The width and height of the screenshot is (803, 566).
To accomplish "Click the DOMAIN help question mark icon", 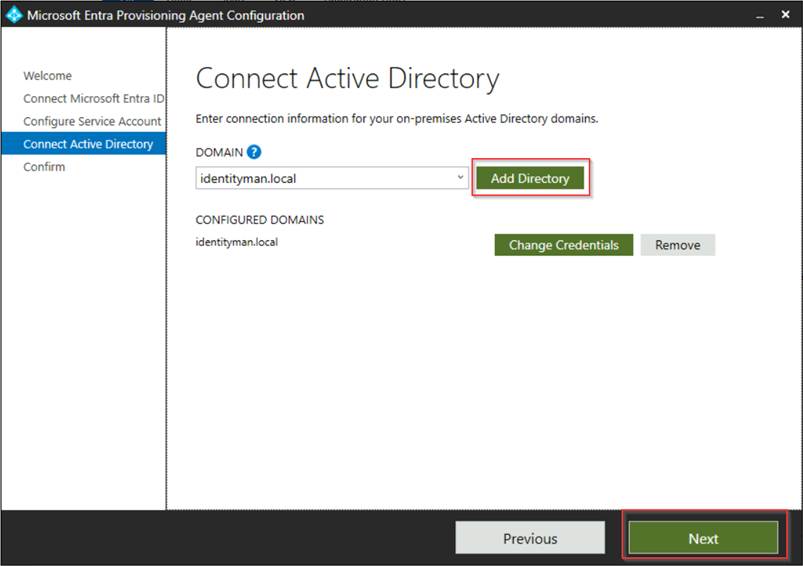I will click(254, 152).
